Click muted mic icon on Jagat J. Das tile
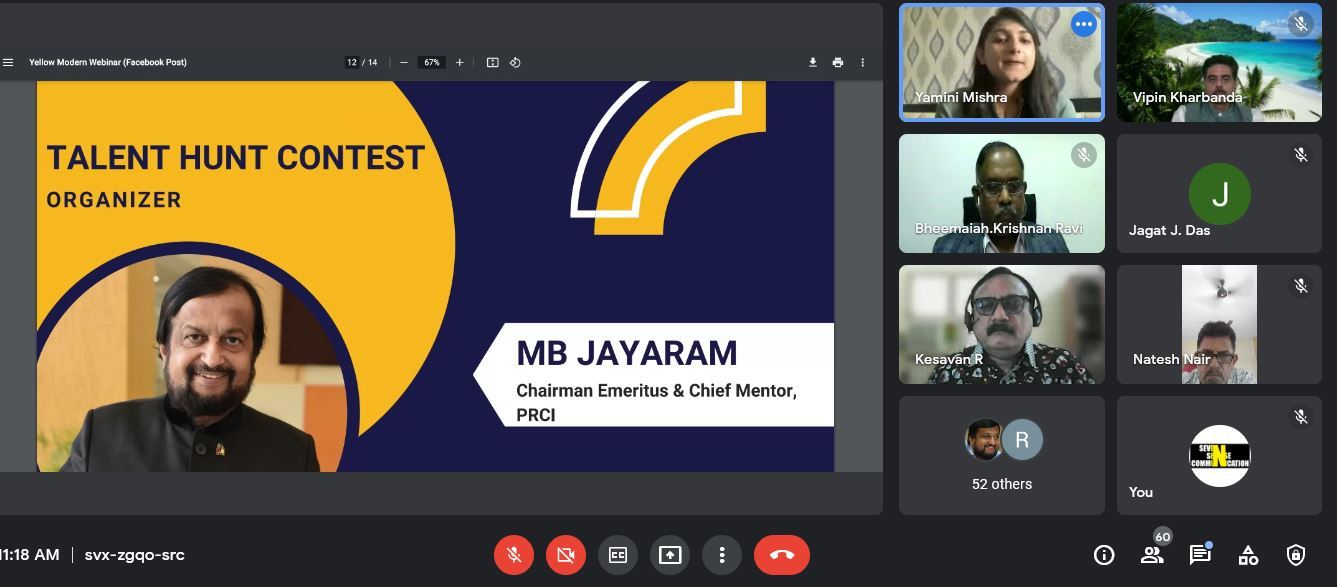1337x587 pixels. 1301,155
